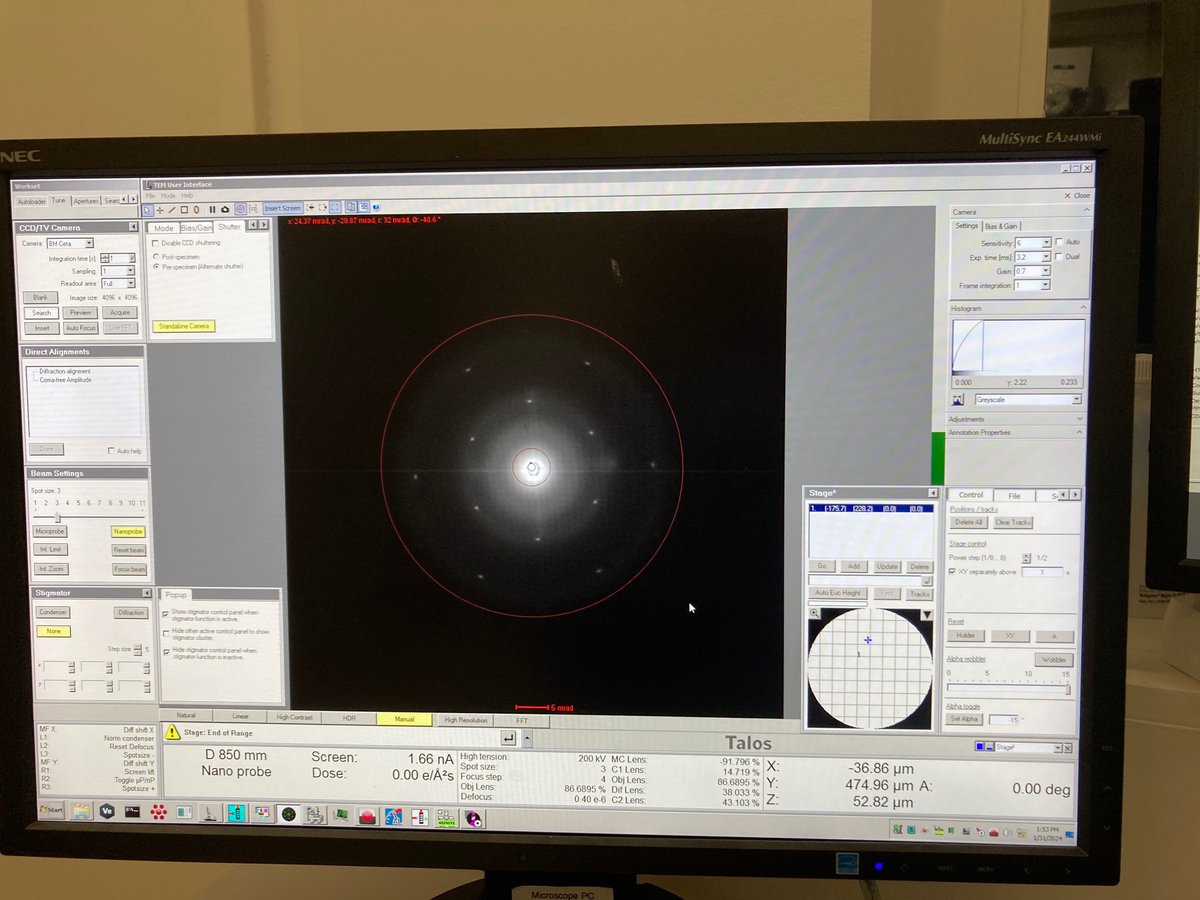Screen dimensions: 1200x900
Task: Toggle Disable CCD shuttering checkbox
Action: pyautogui.click(x=155, y=243)
